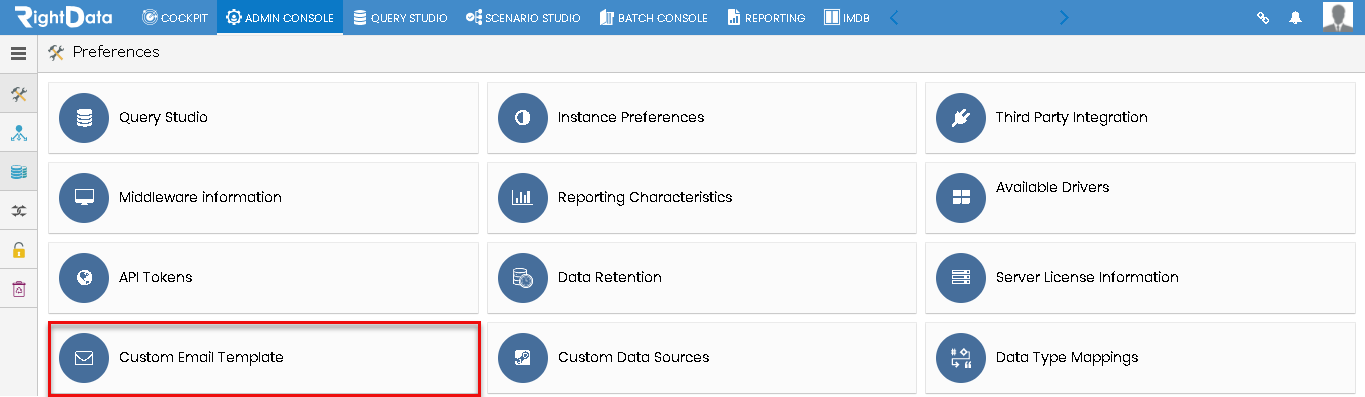Select the tools preferences sidebar icon

tap(18, 94)
